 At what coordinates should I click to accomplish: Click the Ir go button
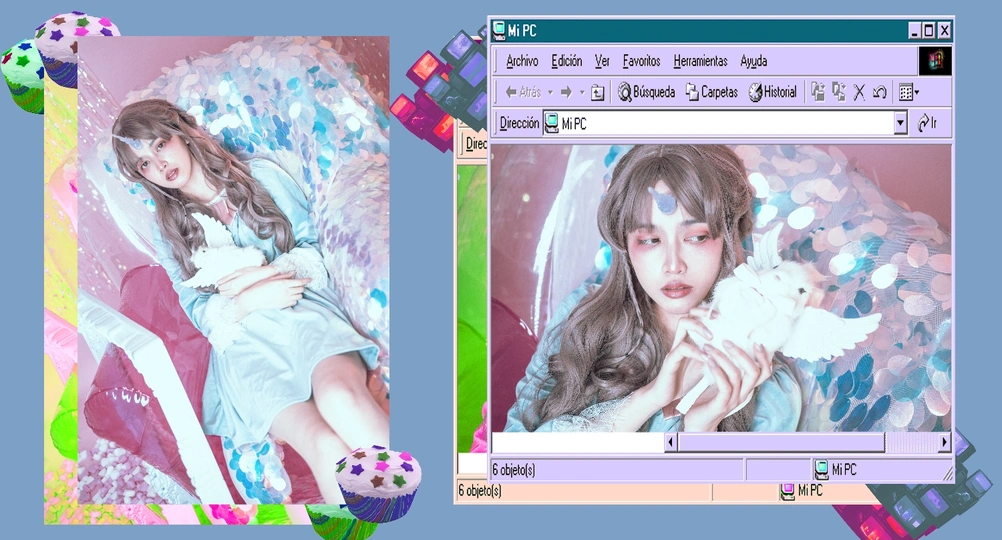point(927,123)
